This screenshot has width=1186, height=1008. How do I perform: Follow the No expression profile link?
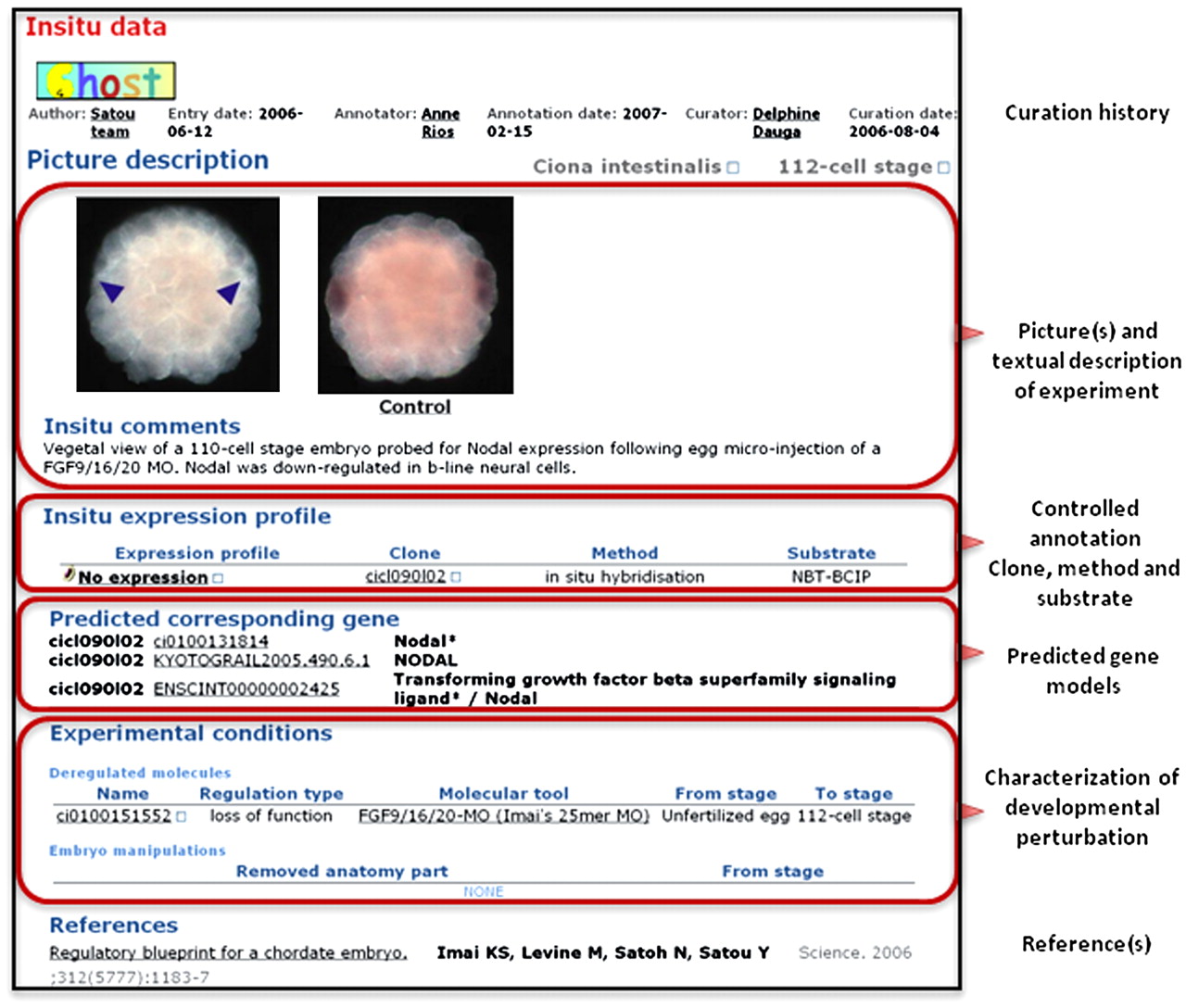(x=143, y=577)
